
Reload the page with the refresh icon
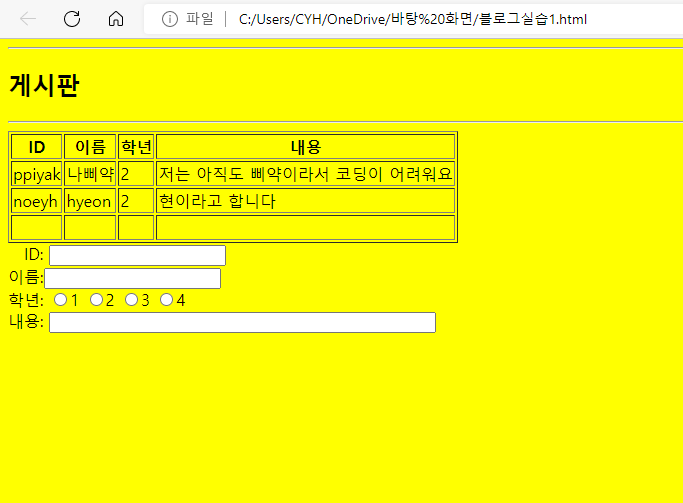72,19
